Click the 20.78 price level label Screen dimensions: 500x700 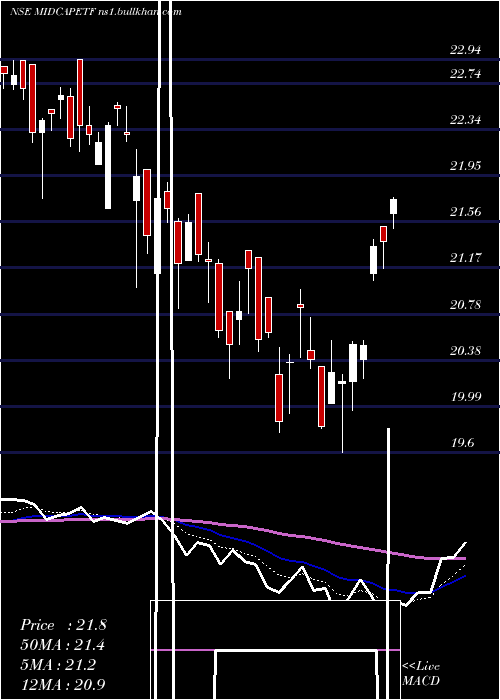click(x=466, y=304)
